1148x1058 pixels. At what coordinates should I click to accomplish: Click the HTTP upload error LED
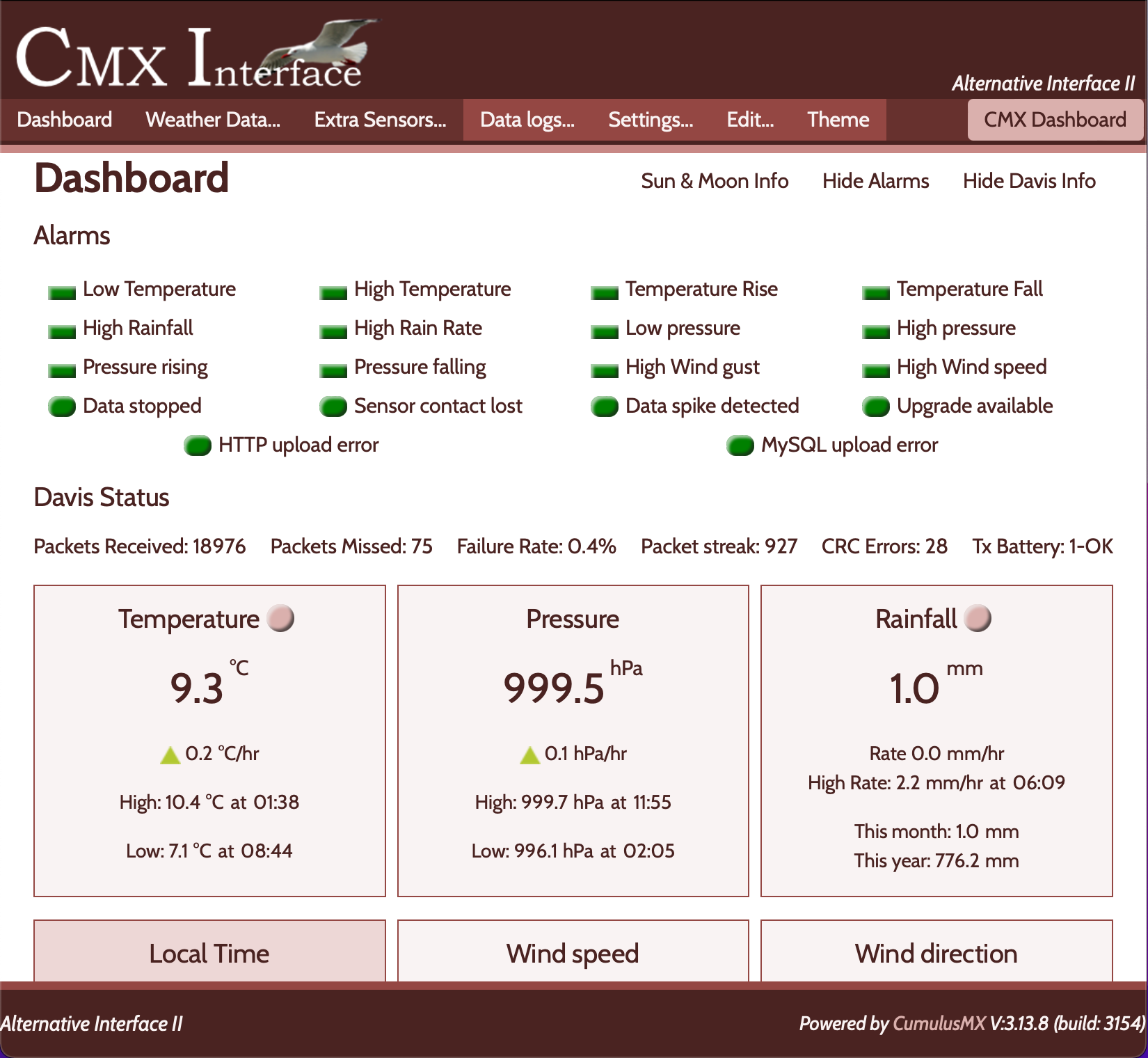[x=198, y=445]
